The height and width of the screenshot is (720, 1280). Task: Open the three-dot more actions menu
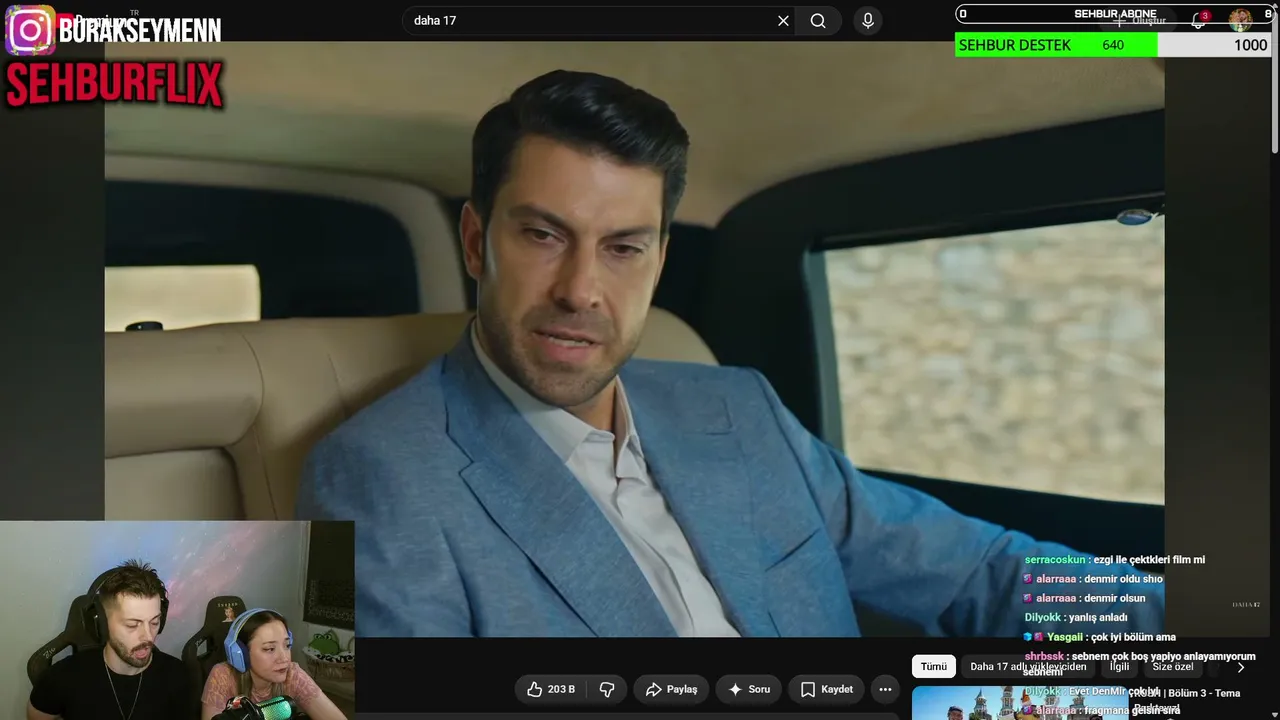(885, 689)
